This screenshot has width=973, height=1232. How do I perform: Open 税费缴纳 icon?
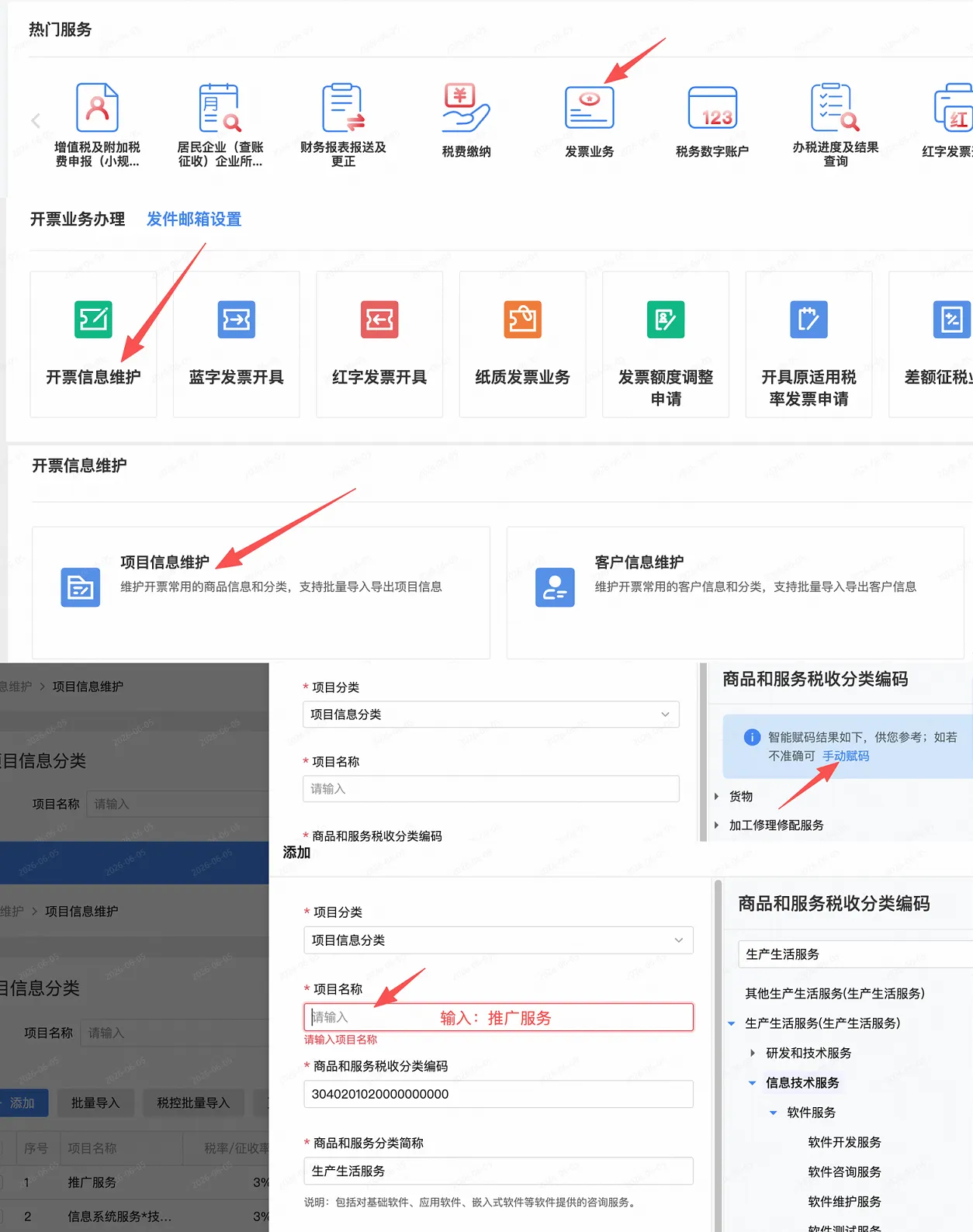click(466, 108)
